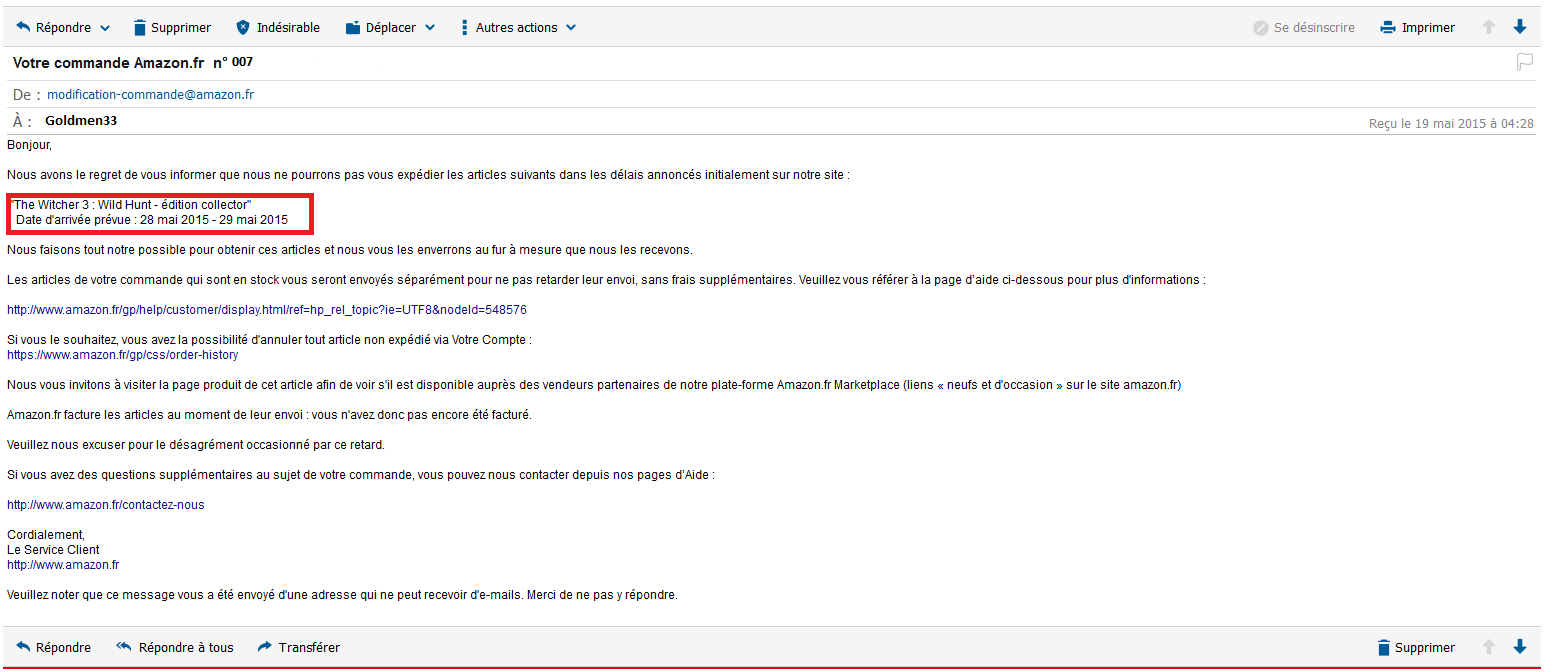Image resolution: width=1557 pixels, height=672 pixels.
Task: Go to previous message with up arrow at top
Action: tap(1489, 28)
